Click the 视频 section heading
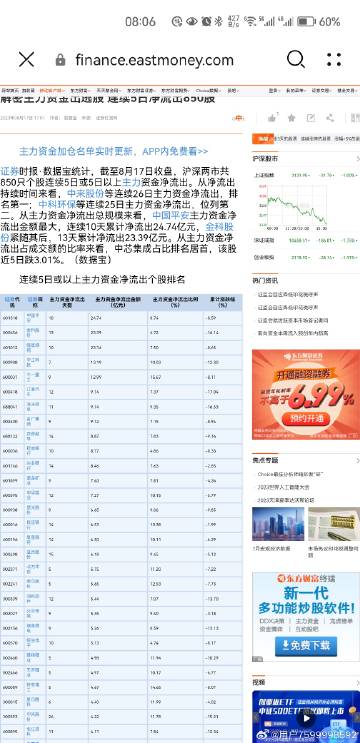The width and height of the screenshot is (360, 743). click(x=259, y=682)
